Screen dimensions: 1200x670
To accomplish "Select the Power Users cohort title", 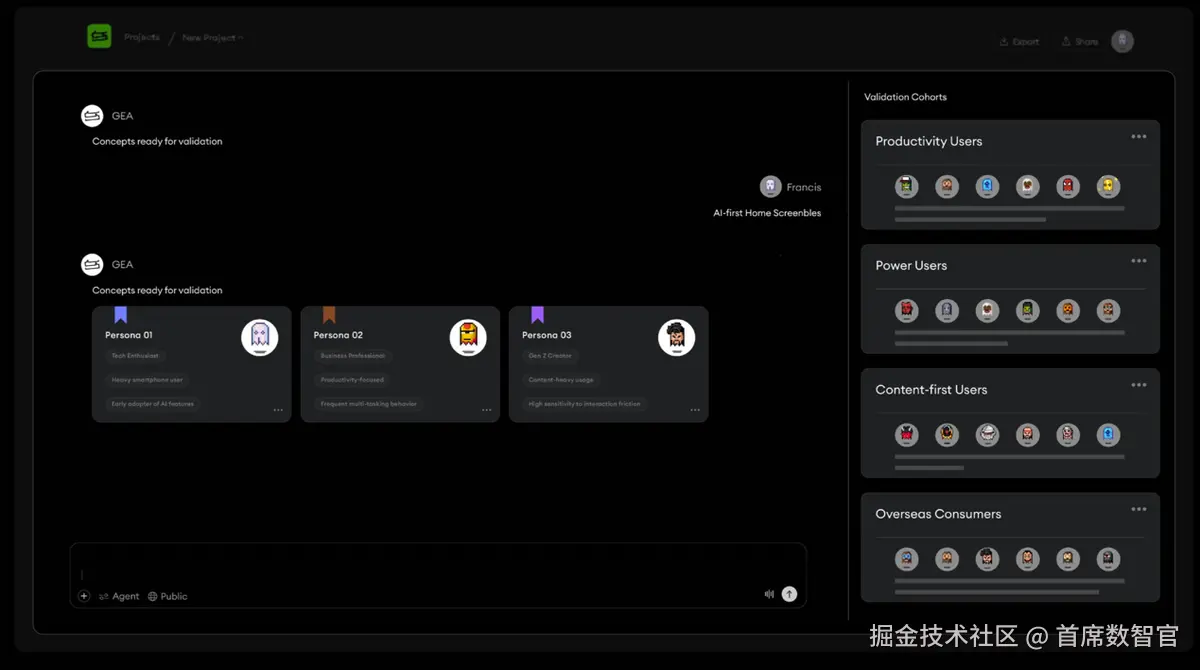I will point(911,265).
